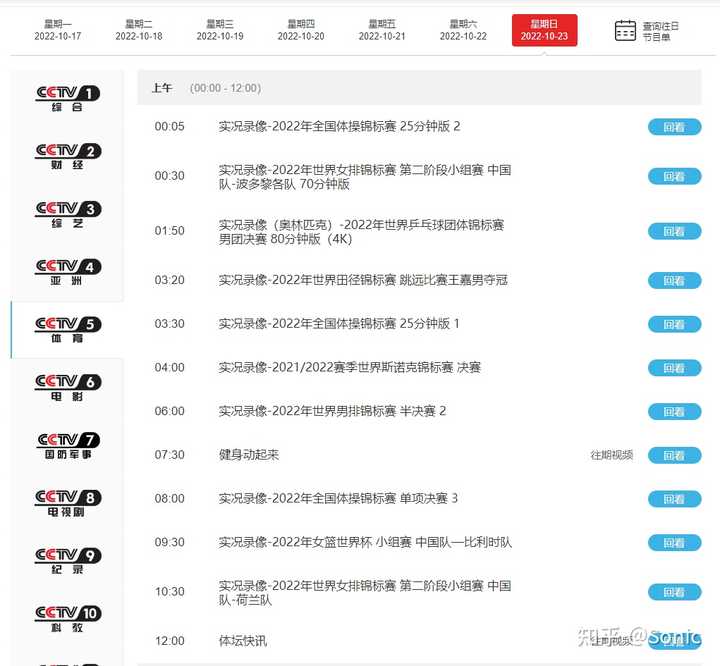720x666 pixels.
Task: Click 回看 for the 09:30 program
Action: [x=675, y=542]
